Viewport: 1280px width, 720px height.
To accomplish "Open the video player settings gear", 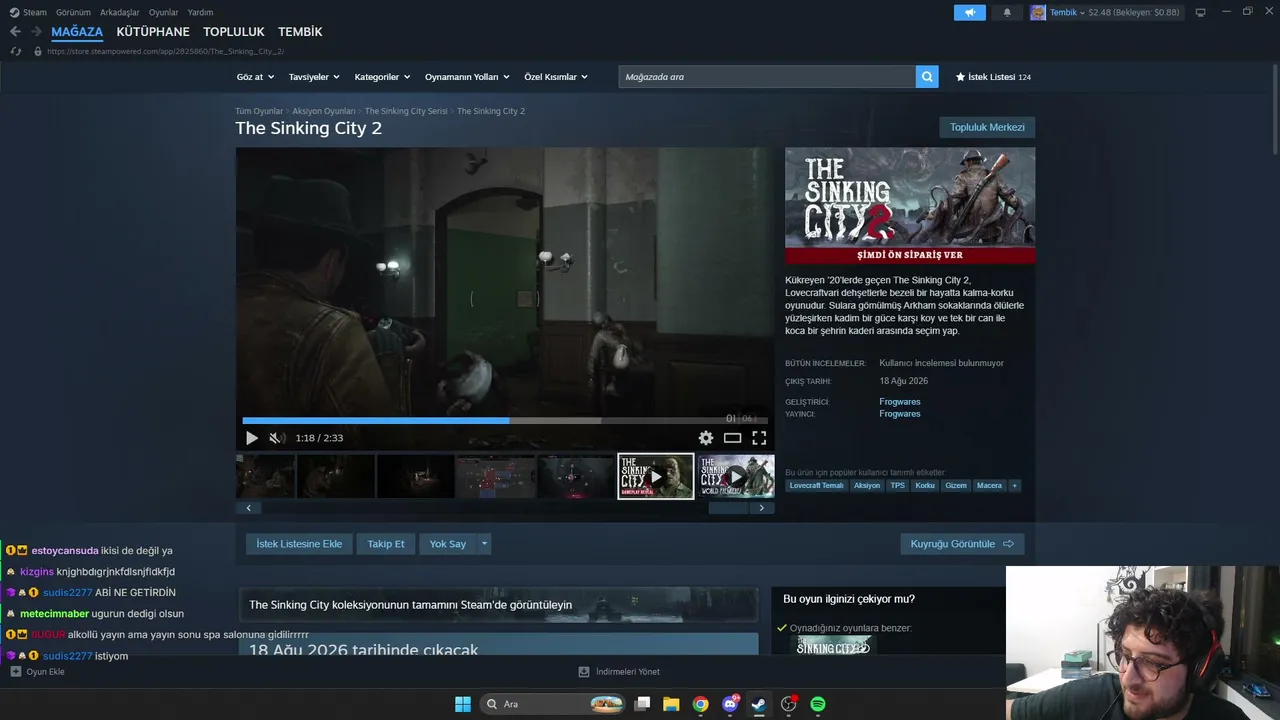I will click(706, 438).
